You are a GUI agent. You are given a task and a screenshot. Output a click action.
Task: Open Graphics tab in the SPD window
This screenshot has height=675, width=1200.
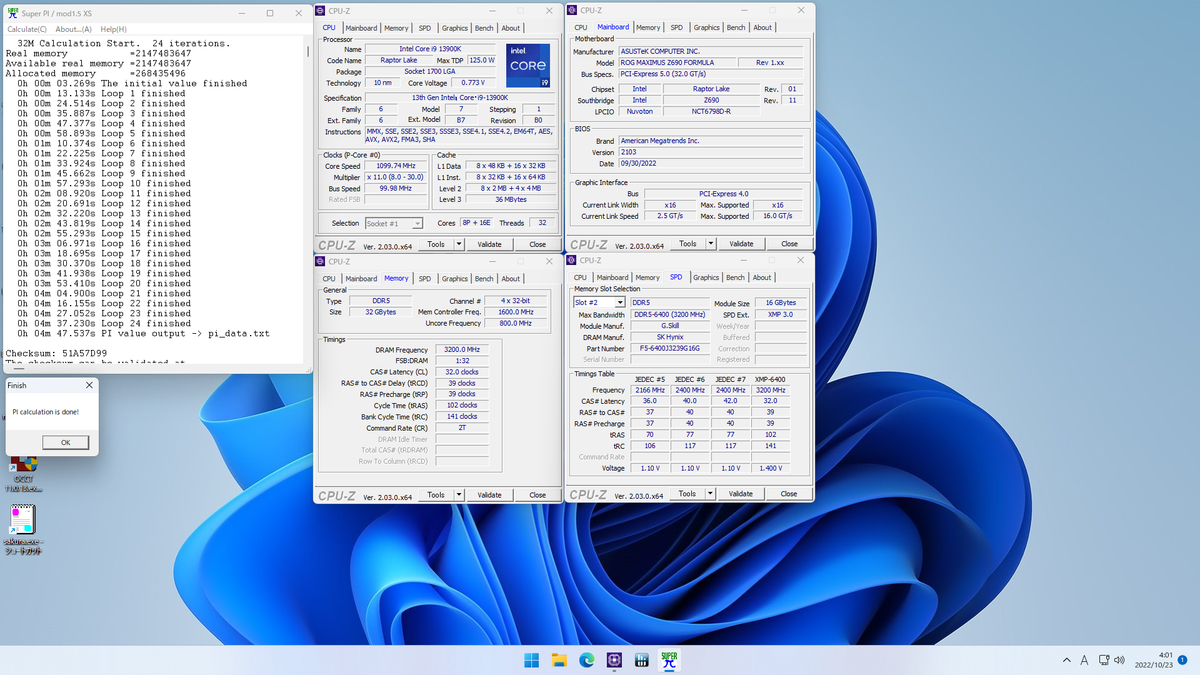tap(706, 278)
